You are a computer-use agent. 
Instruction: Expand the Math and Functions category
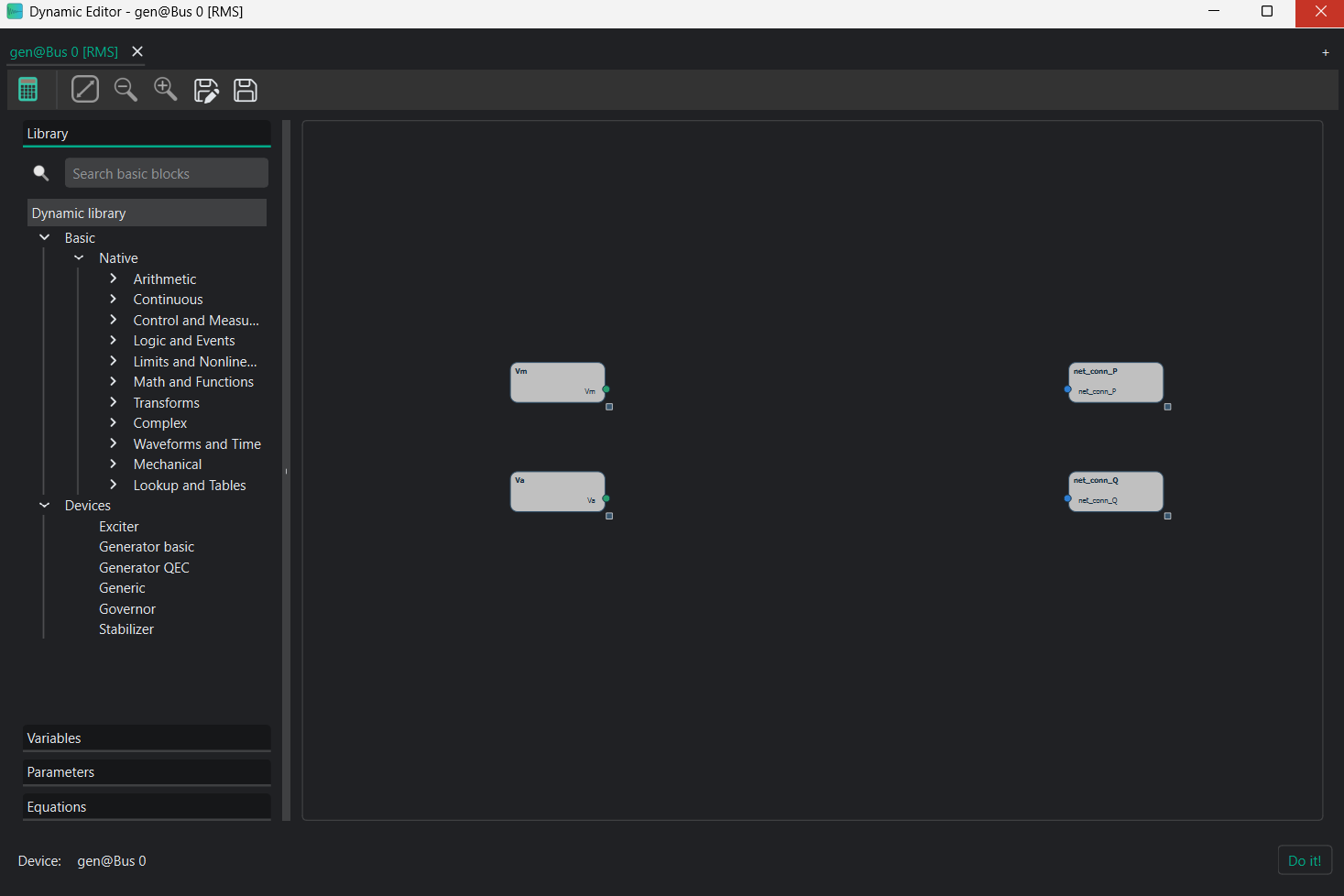(113, 381)
